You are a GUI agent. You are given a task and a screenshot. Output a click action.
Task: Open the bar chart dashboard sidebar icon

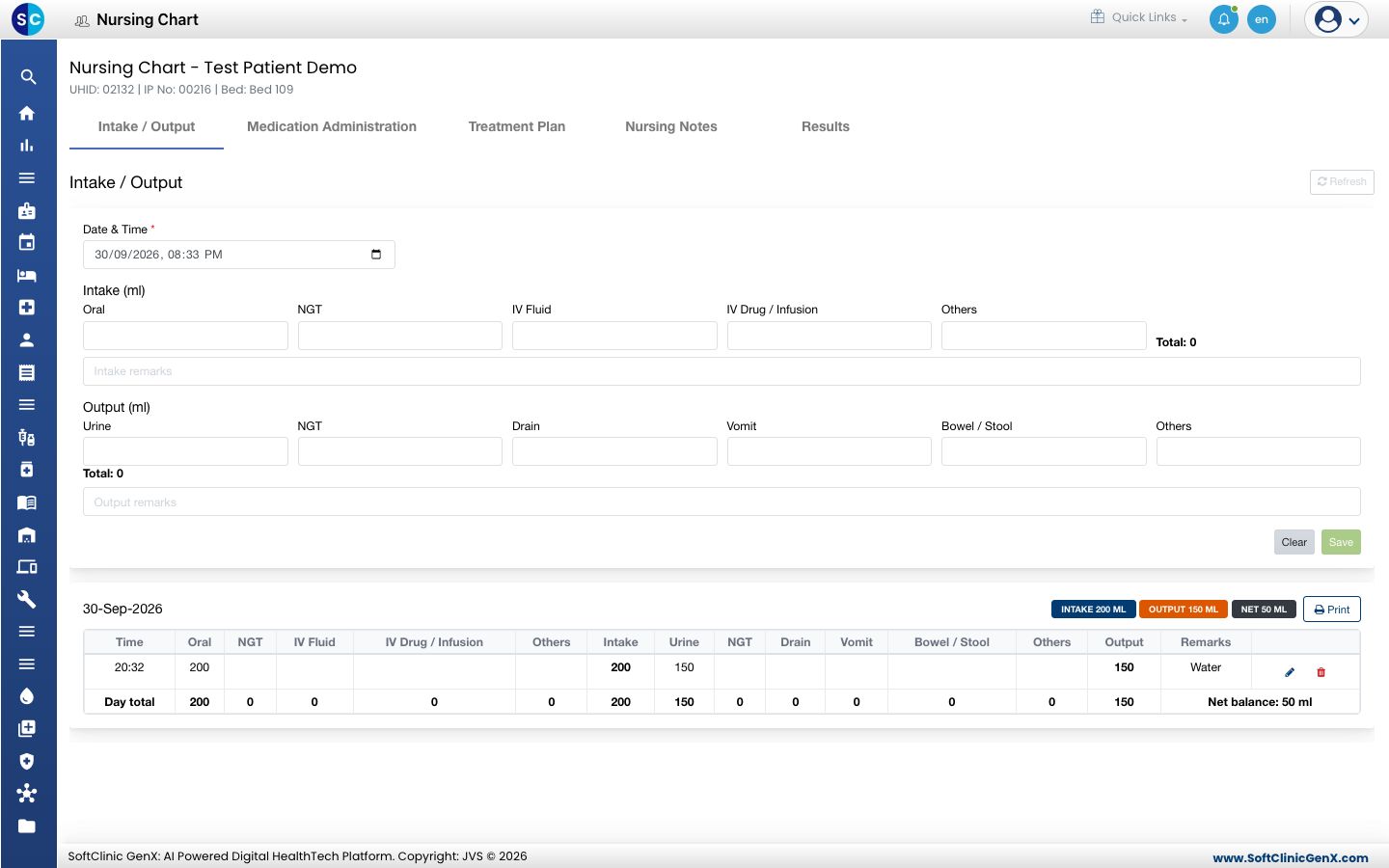pos(27,146)
